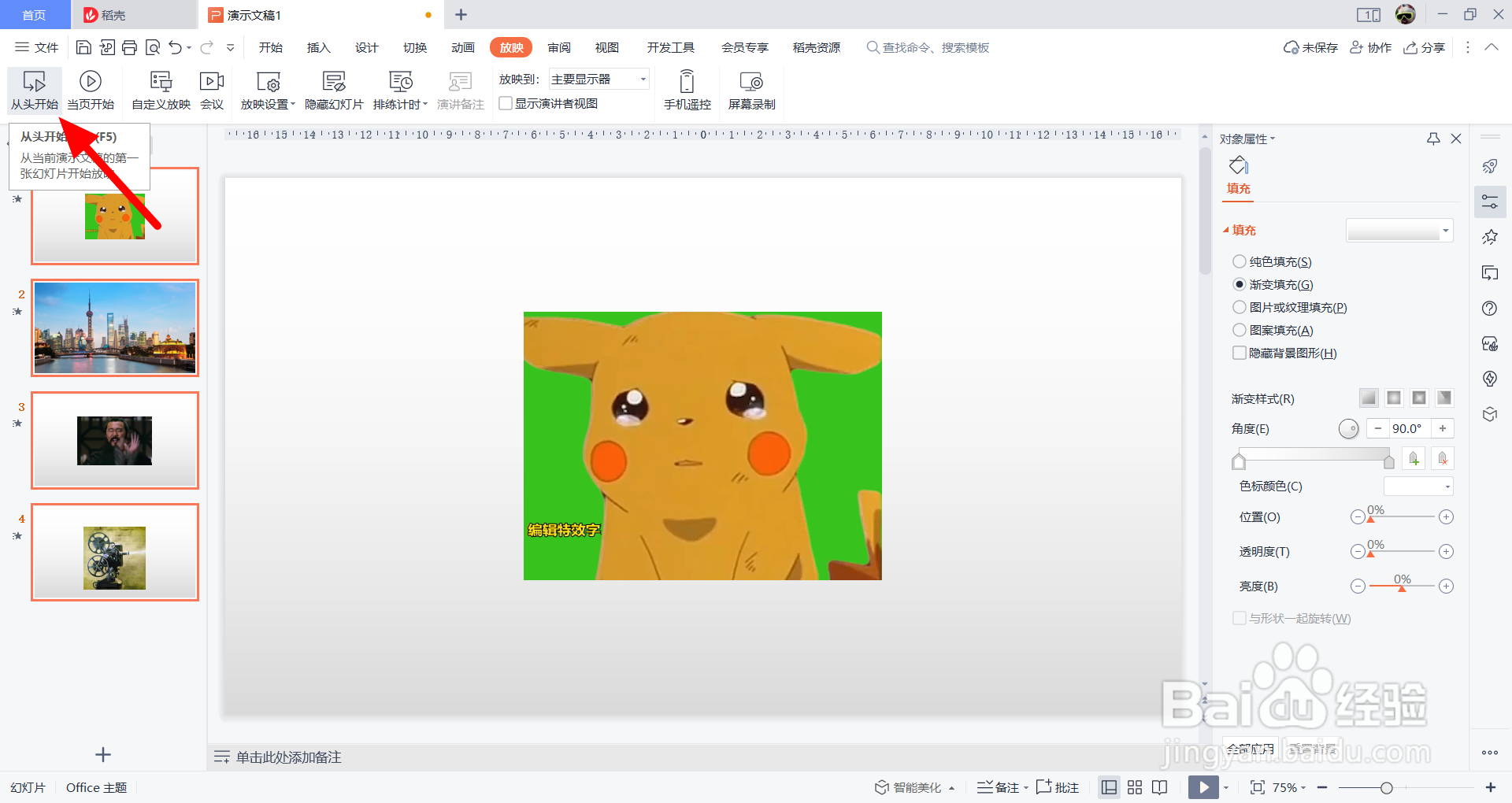Viewport: 1512px width, 803px height.
Task: Remove the gradient stop
Action: [1443, 458]
